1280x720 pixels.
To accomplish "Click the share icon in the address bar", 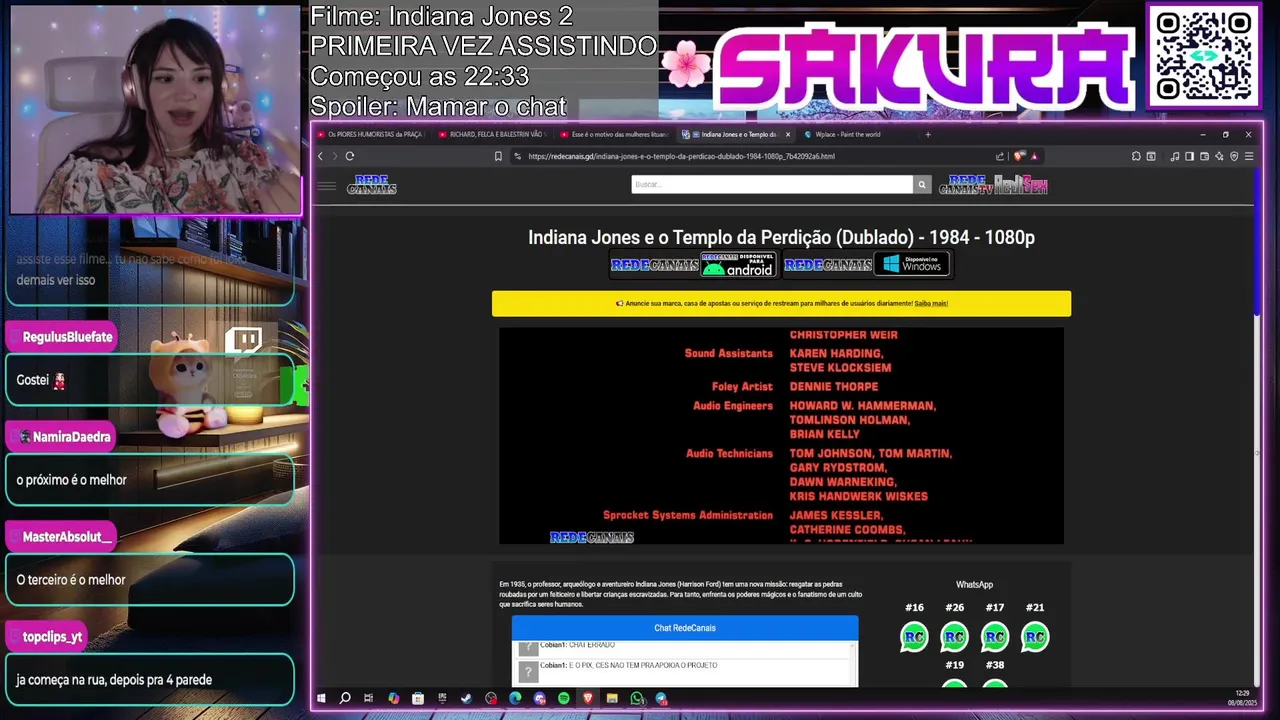I will click(1000, 156).
